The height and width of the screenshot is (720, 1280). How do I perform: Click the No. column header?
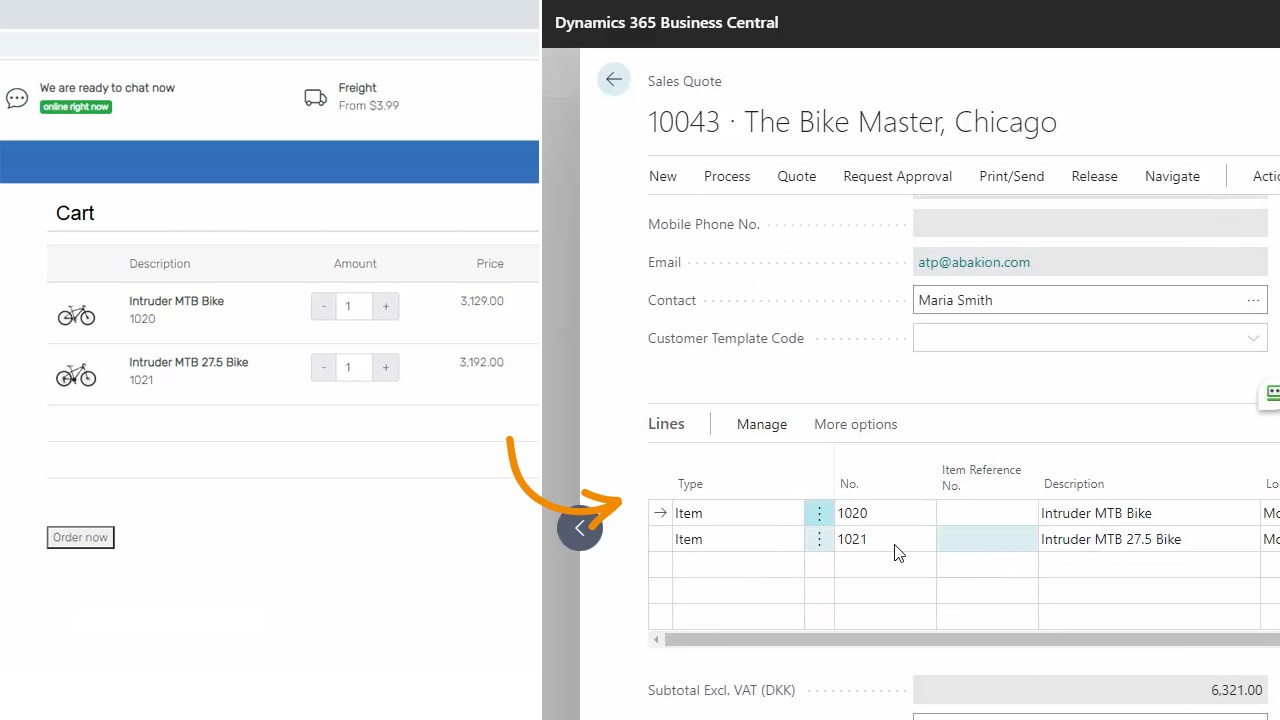[x=849, y=484]
